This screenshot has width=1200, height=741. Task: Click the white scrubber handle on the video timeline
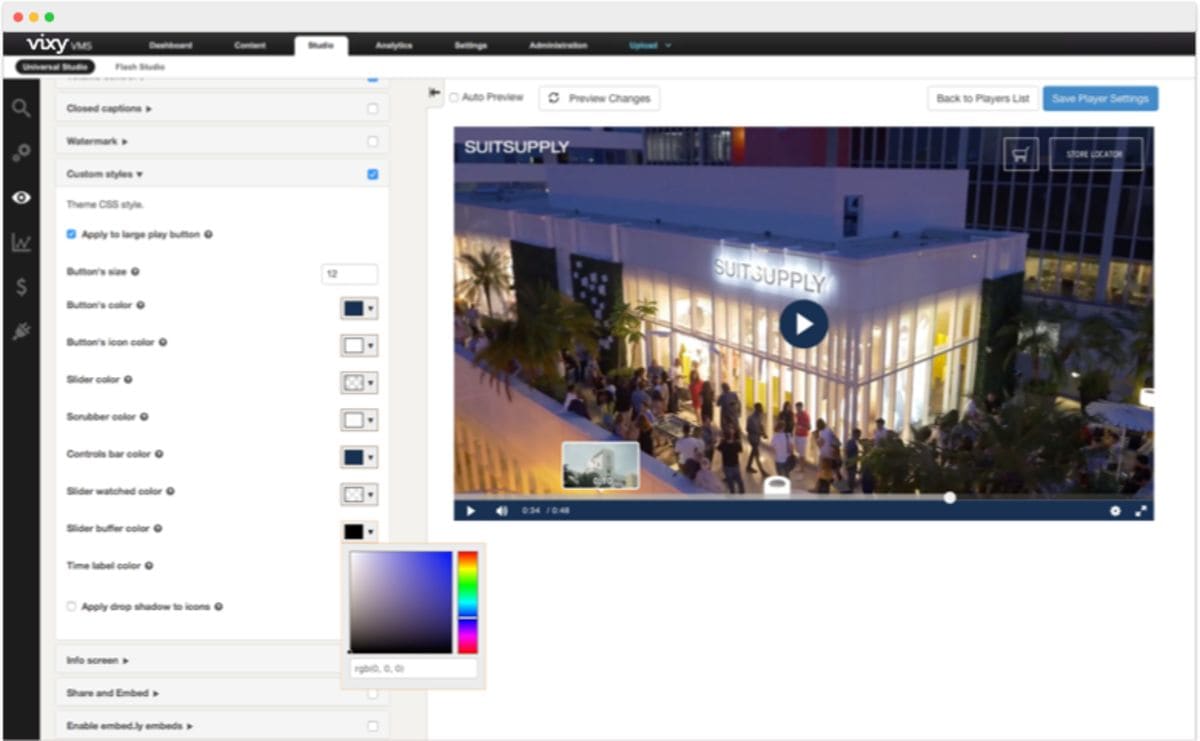[949, 497]
